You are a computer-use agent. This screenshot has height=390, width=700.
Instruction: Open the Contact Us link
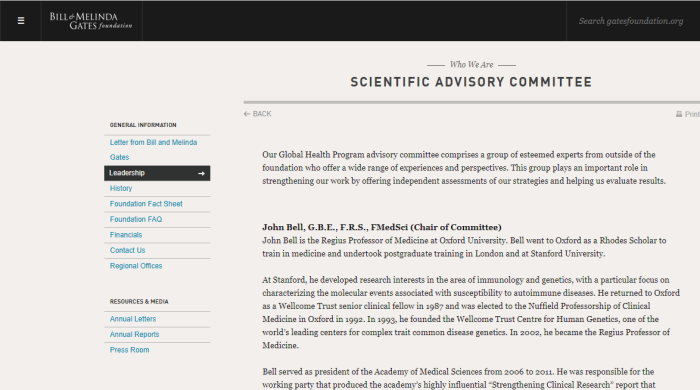(x=127, y=250)
